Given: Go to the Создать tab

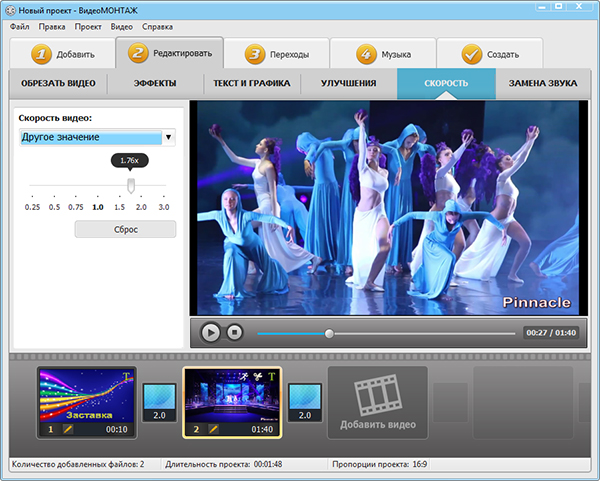Looking at the screenshot, I should [x=490, y=53].
